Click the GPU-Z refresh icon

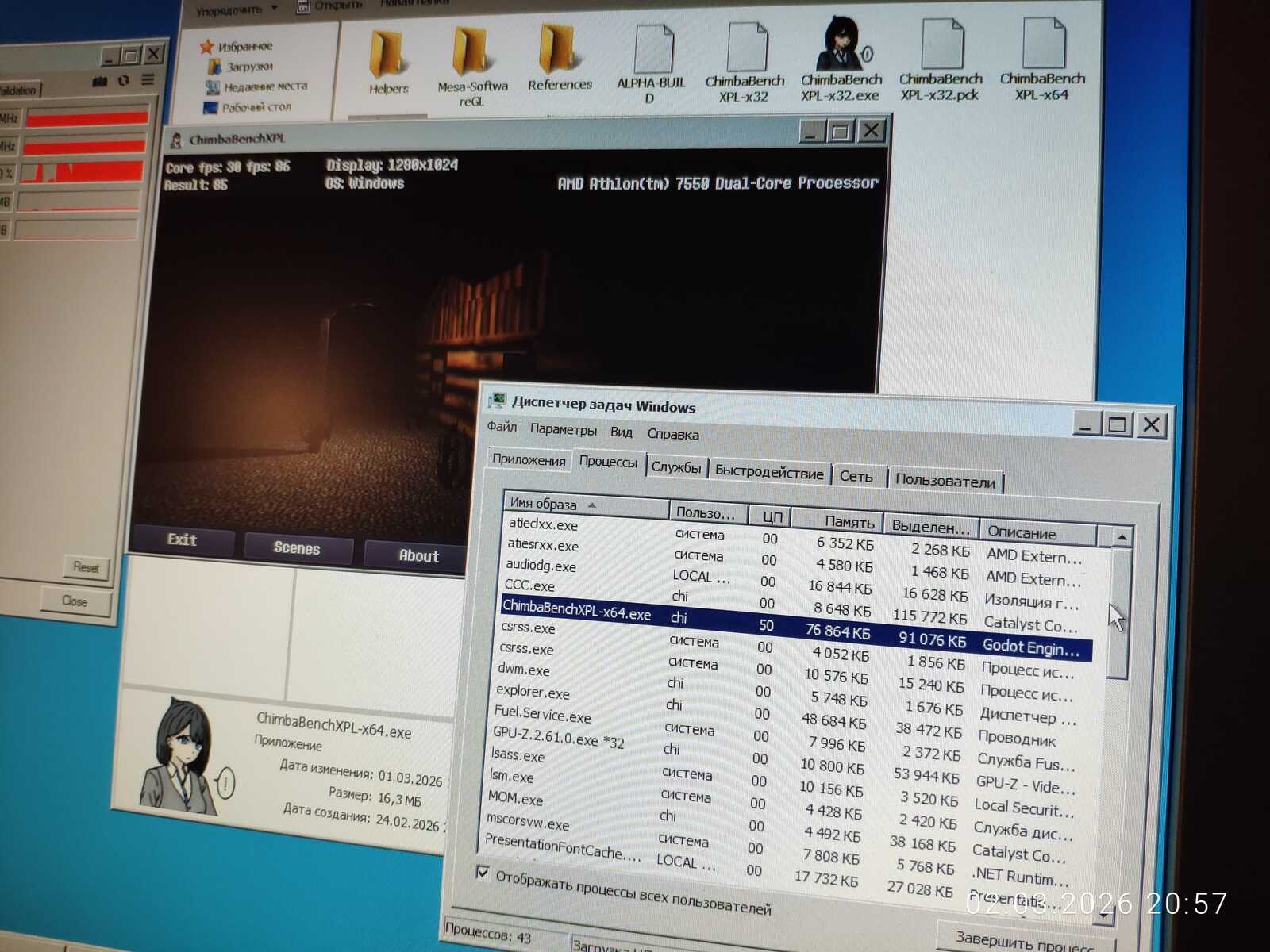124,80
